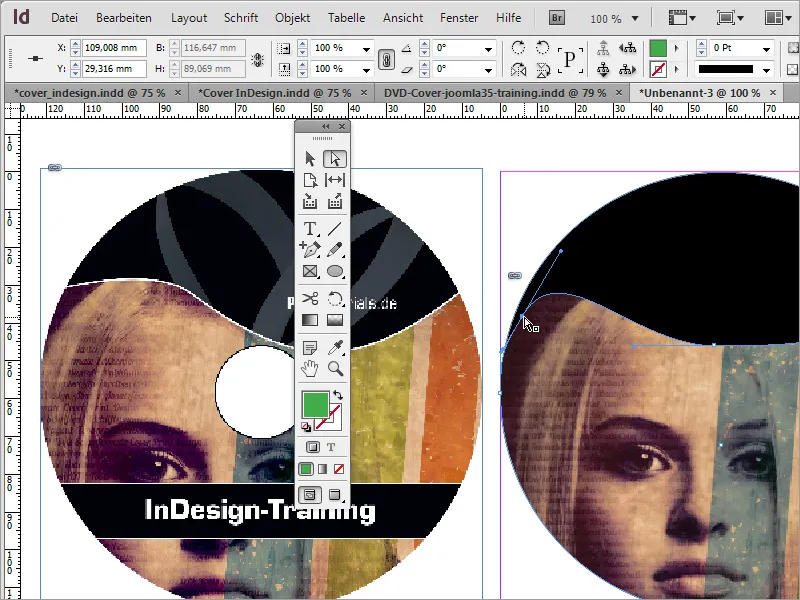Viewport: 800px width, 600px height.
Task: Select the Pen tool
Action: [x=310, y=249]
